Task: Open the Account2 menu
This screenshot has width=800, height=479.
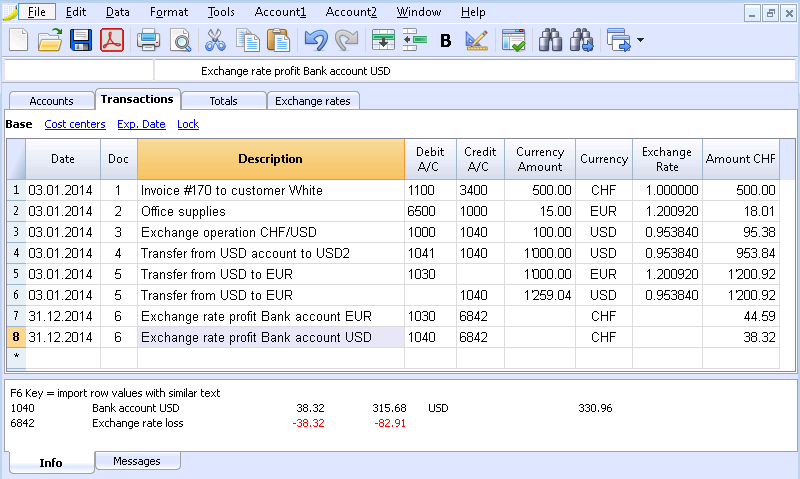Action: click(351, 12)
